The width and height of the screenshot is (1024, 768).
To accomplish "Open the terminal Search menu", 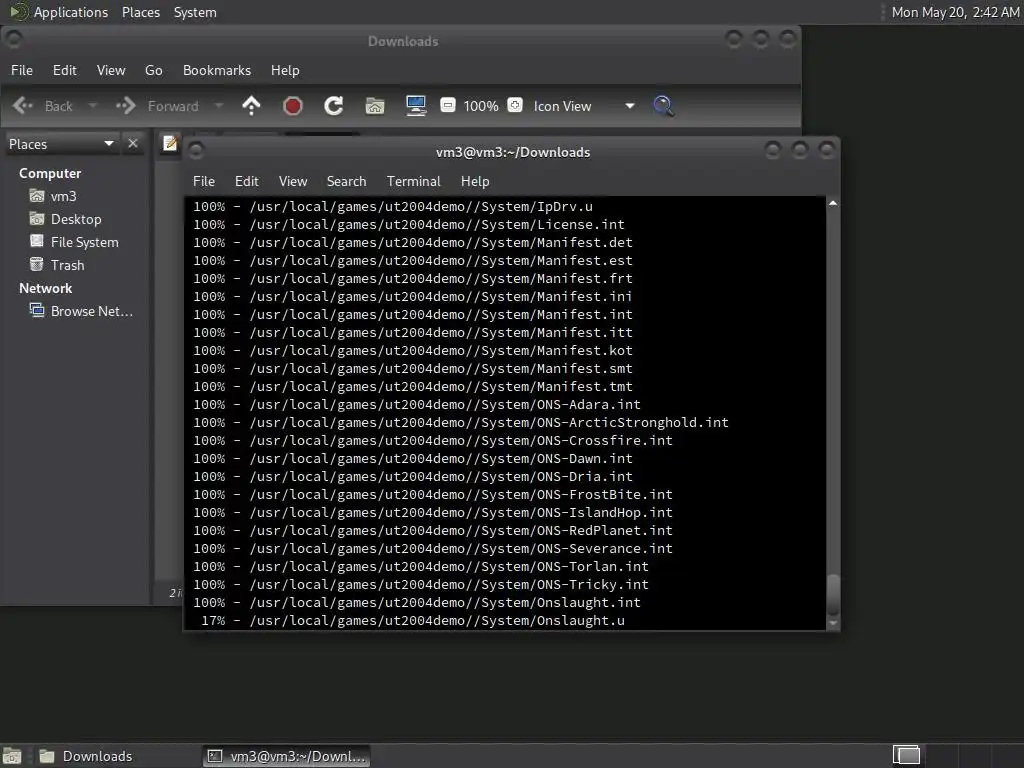I will [347, 181].
